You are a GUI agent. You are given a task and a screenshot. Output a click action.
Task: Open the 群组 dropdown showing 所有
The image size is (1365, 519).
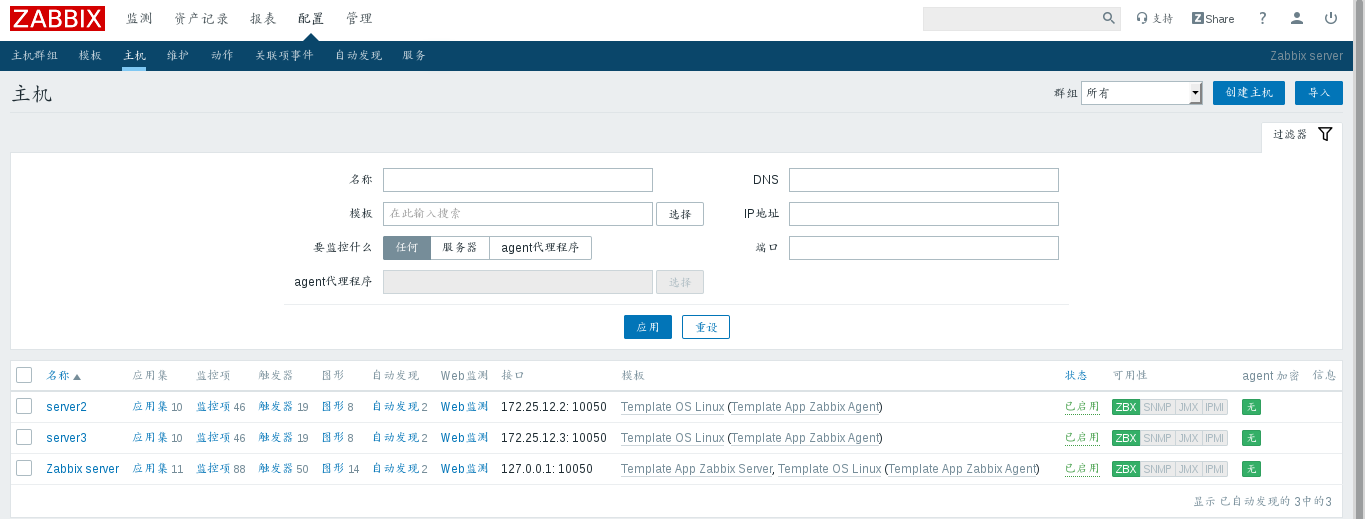tap(1141, 93)
